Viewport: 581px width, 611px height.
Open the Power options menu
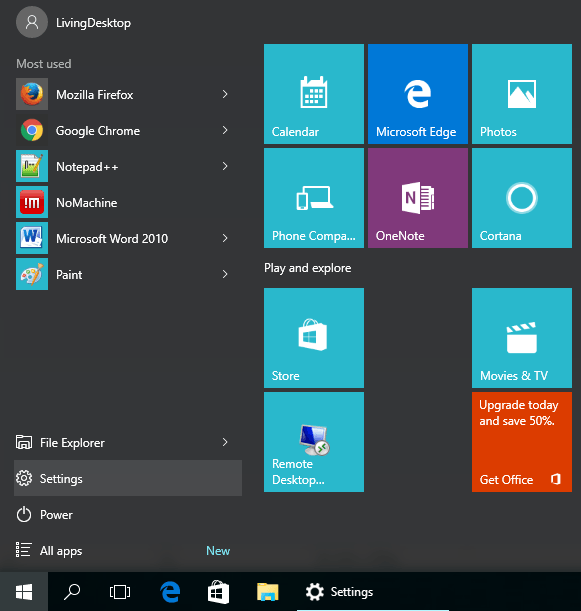pos(128,514)
